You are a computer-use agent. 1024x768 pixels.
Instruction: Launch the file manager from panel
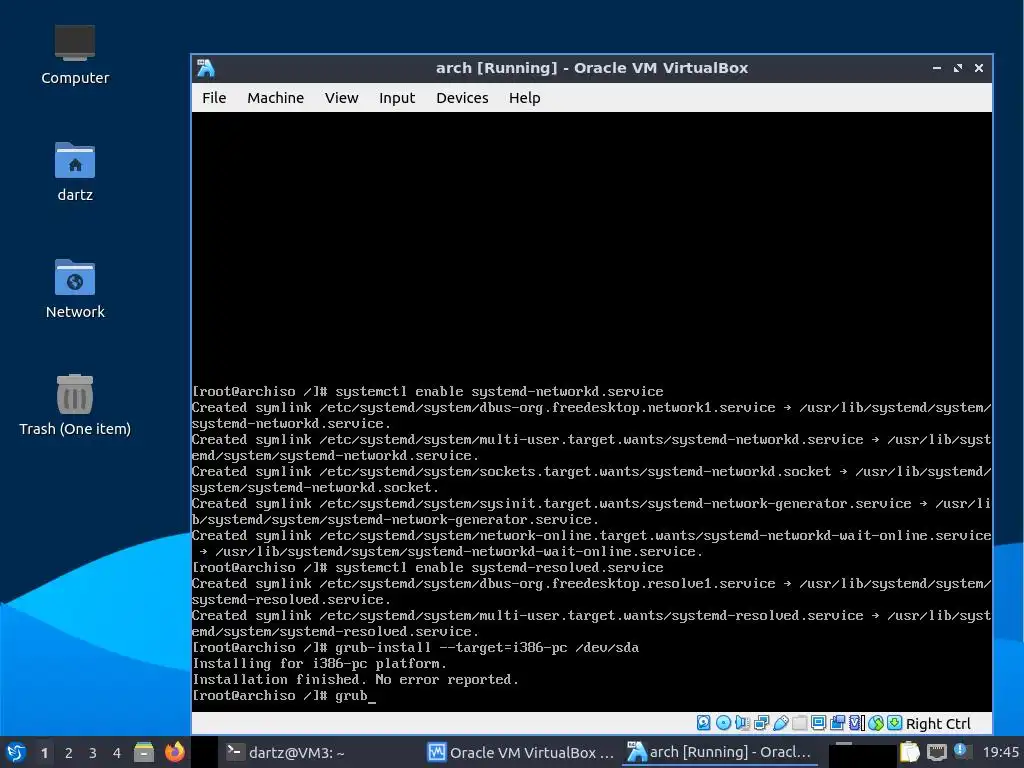(144, 752)
